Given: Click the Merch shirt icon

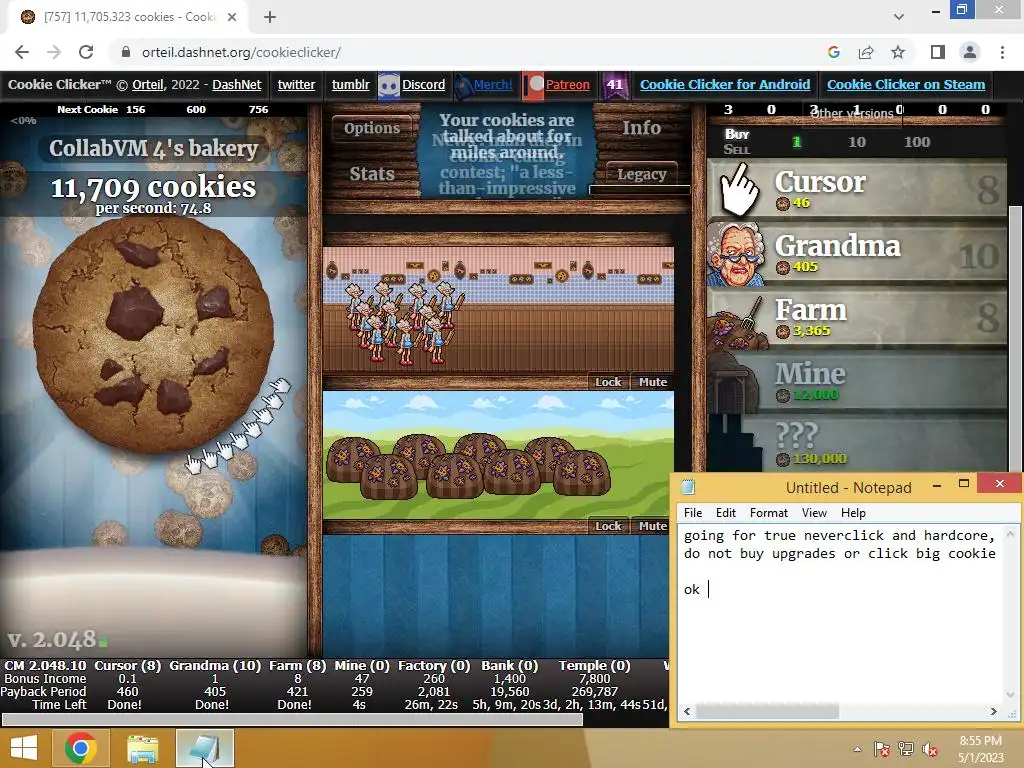Looking at the screenshot, I should 463,85.
